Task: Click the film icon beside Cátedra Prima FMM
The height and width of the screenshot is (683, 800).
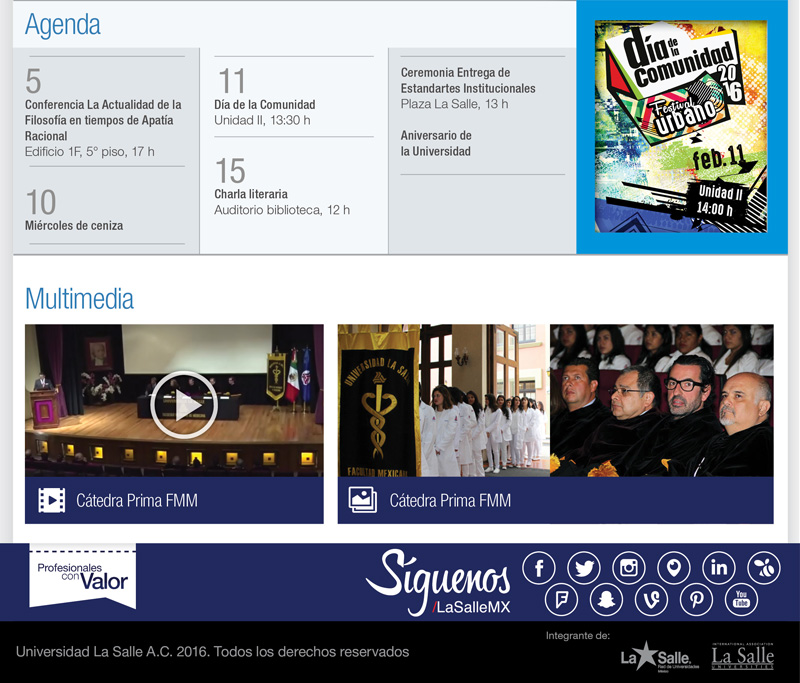Action: tap(51, 500)
